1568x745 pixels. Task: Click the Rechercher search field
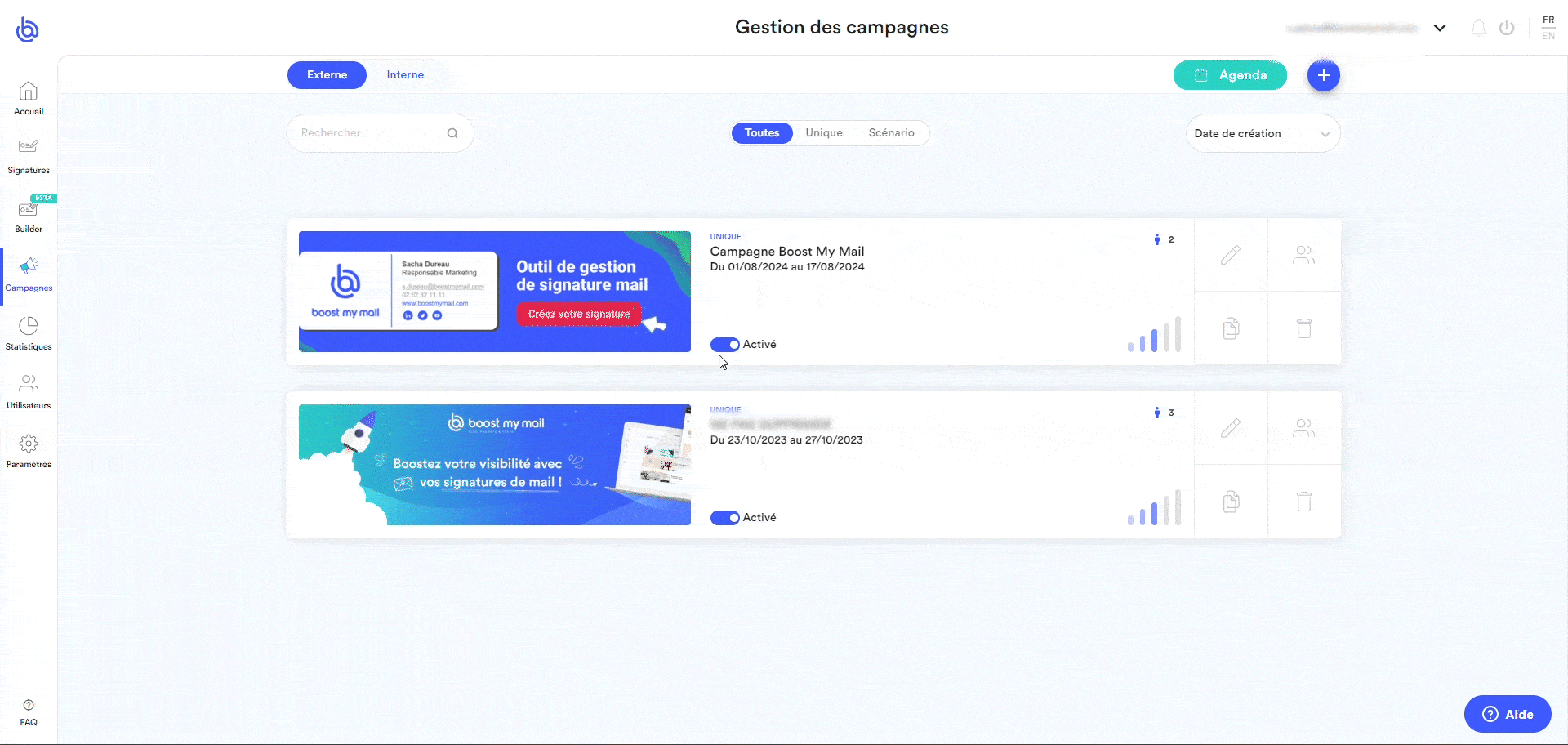pyautogui.click(x=372, y=133)
